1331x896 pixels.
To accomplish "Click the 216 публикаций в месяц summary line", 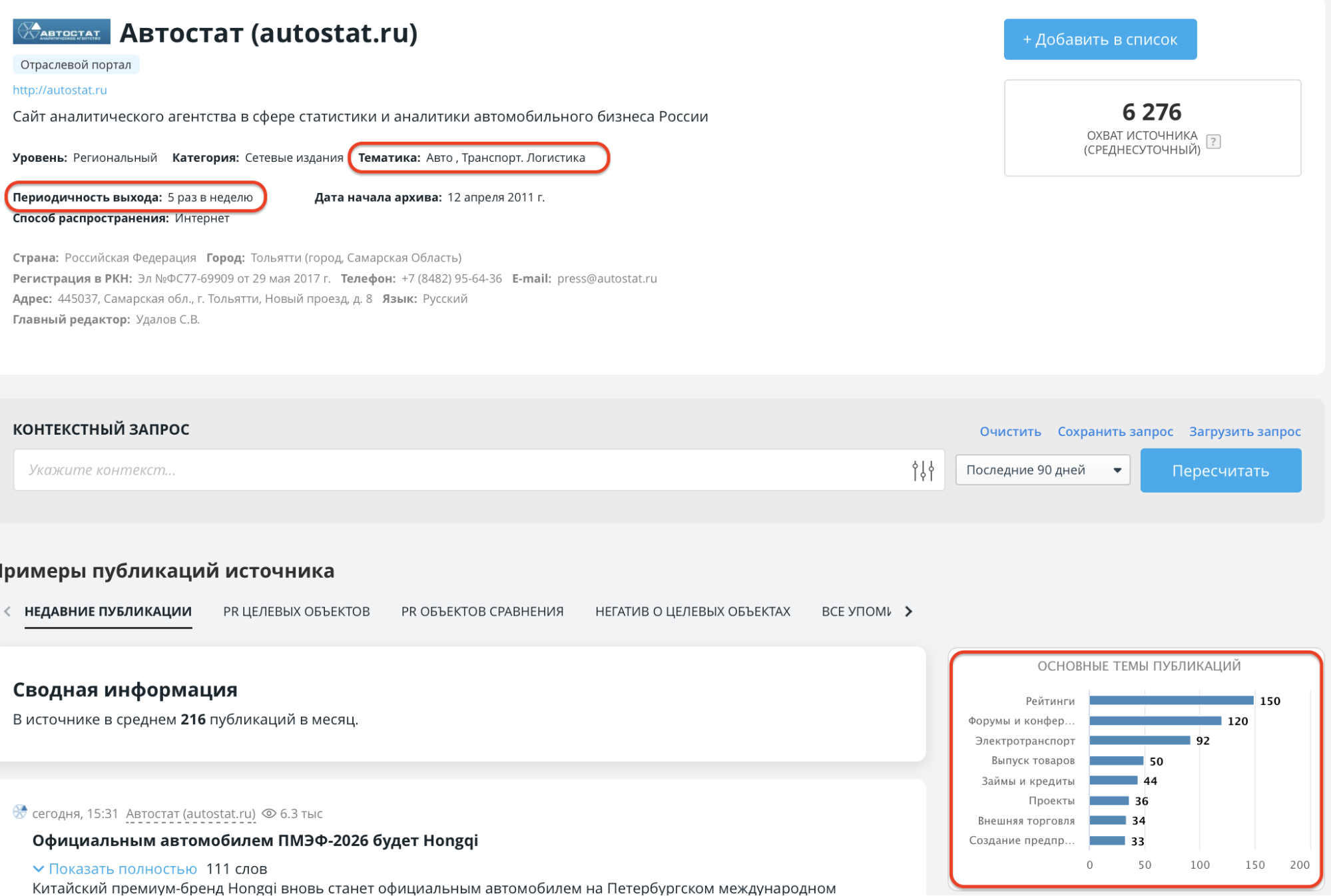I will [x=185, y=720].
